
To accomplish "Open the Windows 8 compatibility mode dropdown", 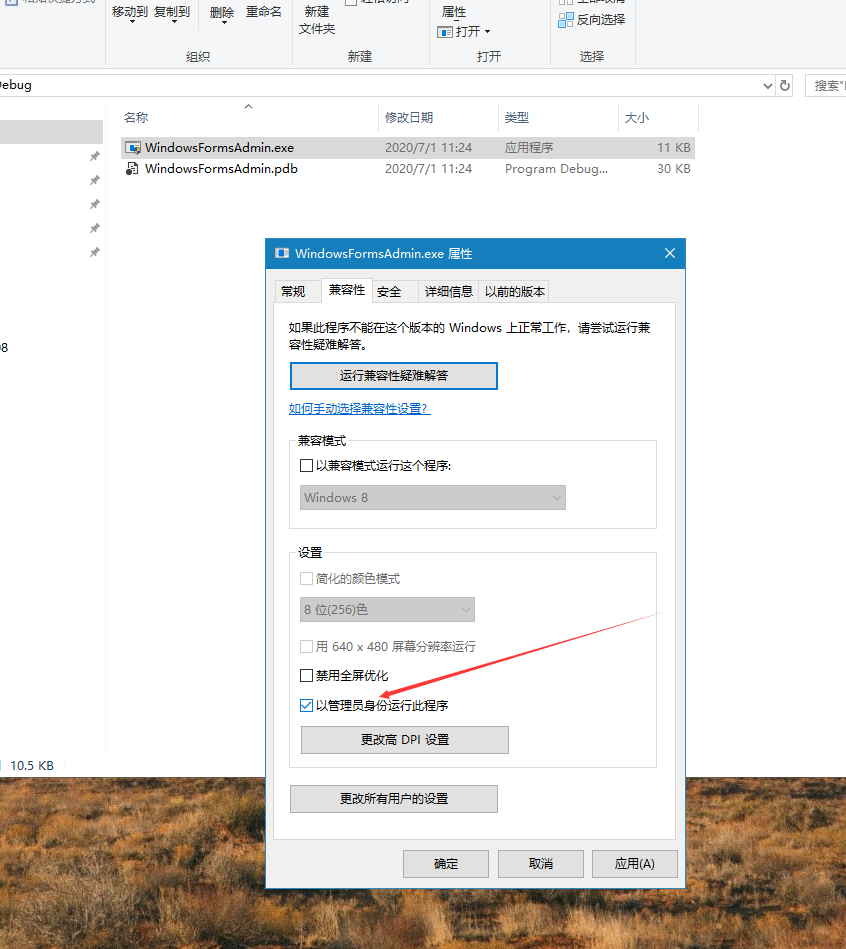I will (x=433, y=497).
